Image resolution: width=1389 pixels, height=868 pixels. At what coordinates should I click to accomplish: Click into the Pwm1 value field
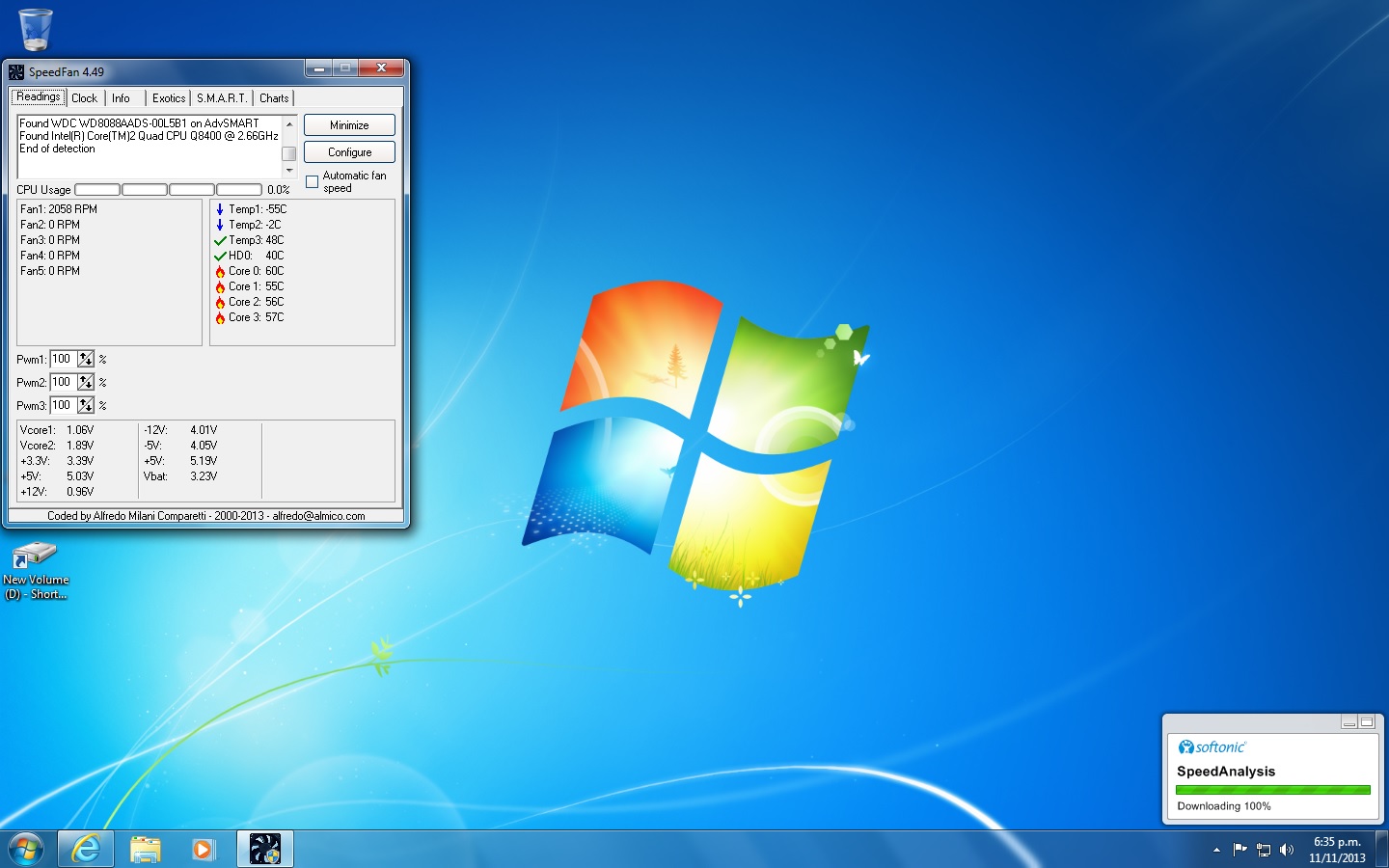(x=63, y=360)
